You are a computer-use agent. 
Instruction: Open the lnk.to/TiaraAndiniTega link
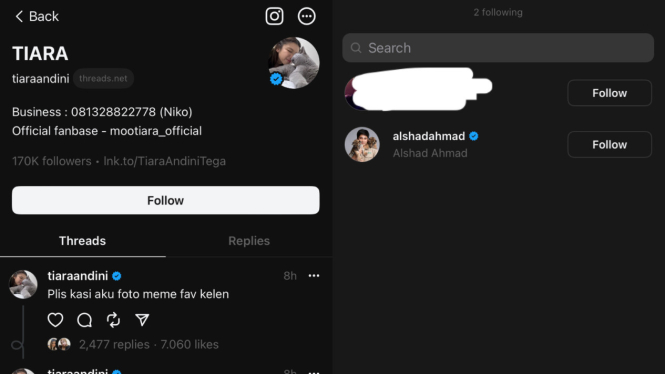coord(165,161)
